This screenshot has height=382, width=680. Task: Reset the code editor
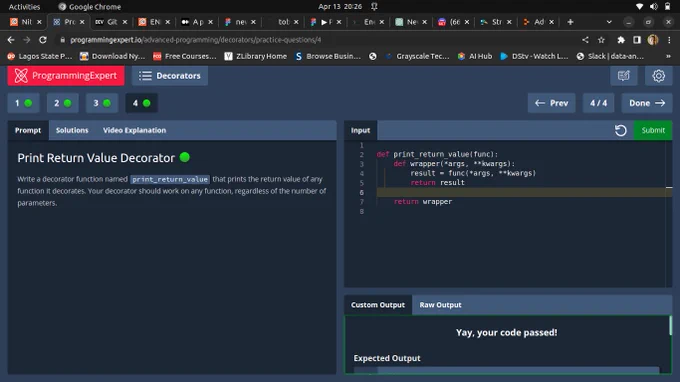click(x=621, y=131)
